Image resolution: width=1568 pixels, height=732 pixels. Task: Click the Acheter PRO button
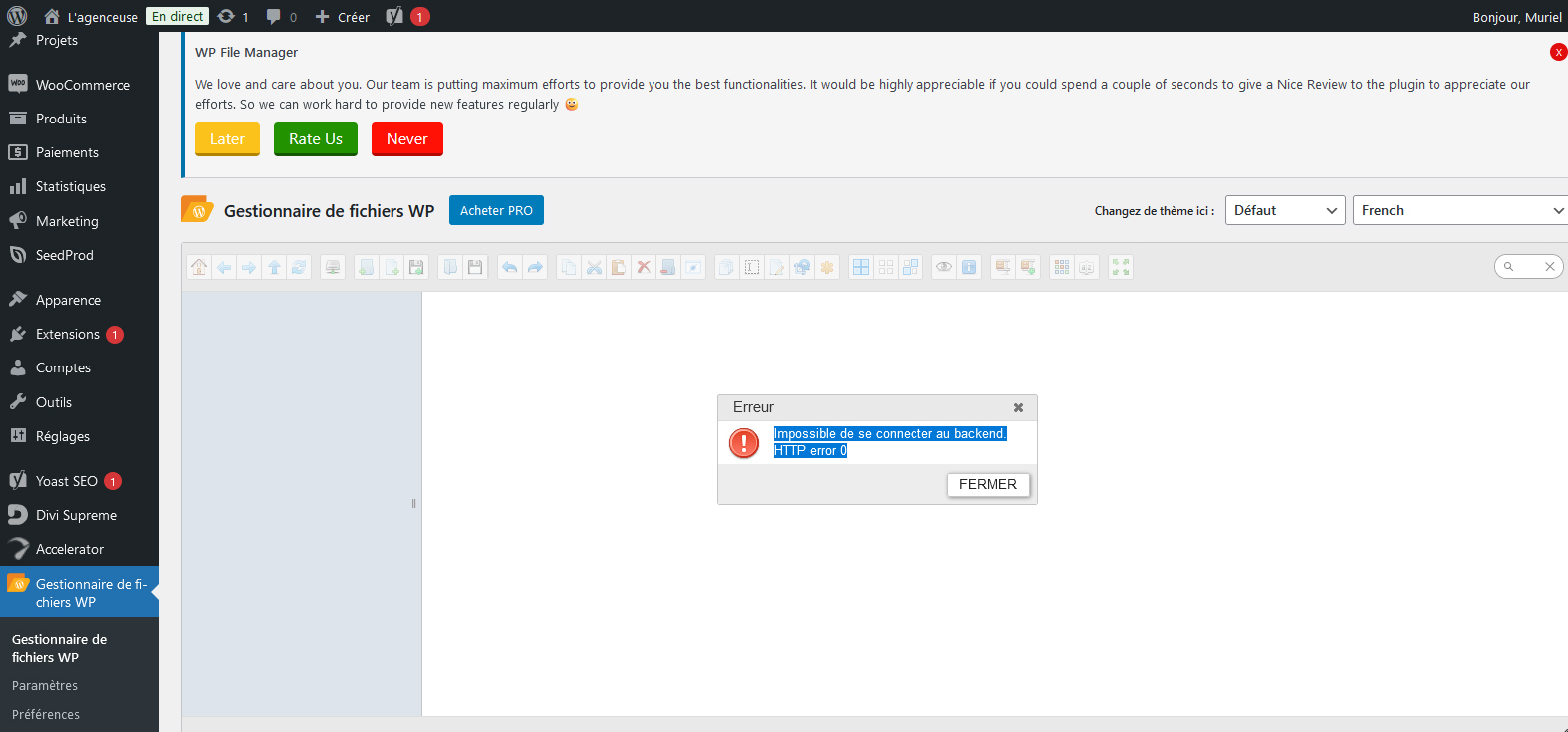[x=496, y=210]
